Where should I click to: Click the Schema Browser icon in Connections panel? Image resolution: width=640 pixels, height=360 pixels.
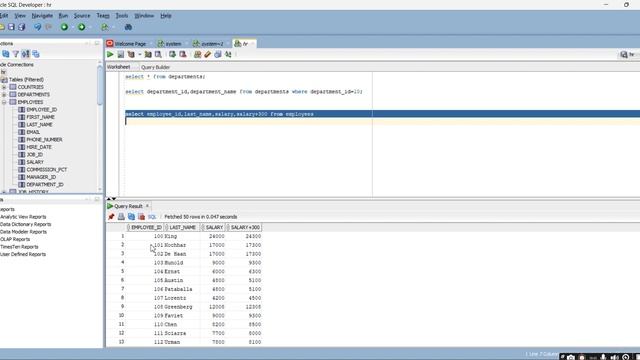point(36,54)
